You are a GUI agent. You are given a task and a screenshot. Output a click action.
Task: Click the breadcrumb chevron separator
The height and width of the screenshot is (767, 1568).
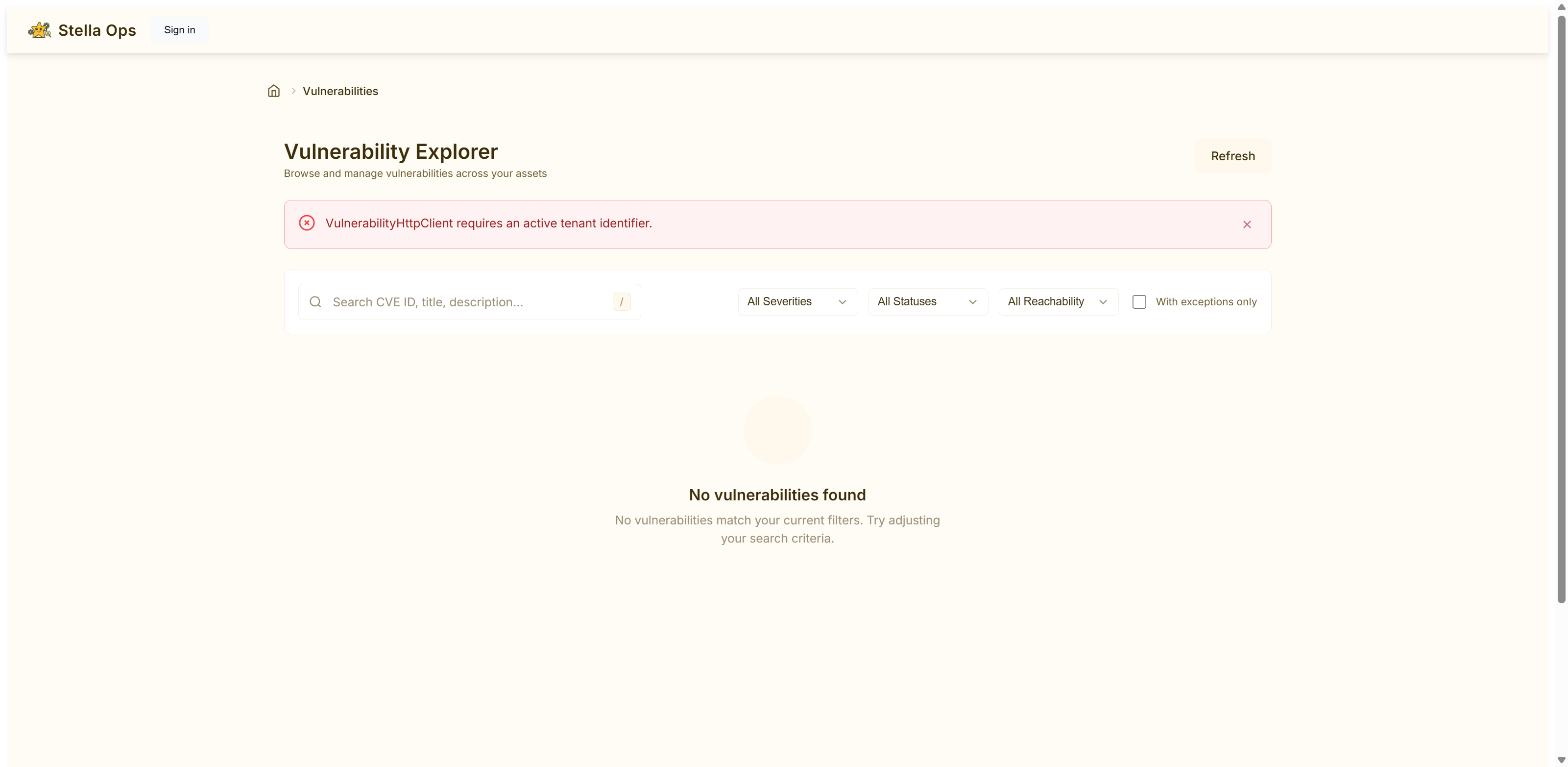click(293, 91)
